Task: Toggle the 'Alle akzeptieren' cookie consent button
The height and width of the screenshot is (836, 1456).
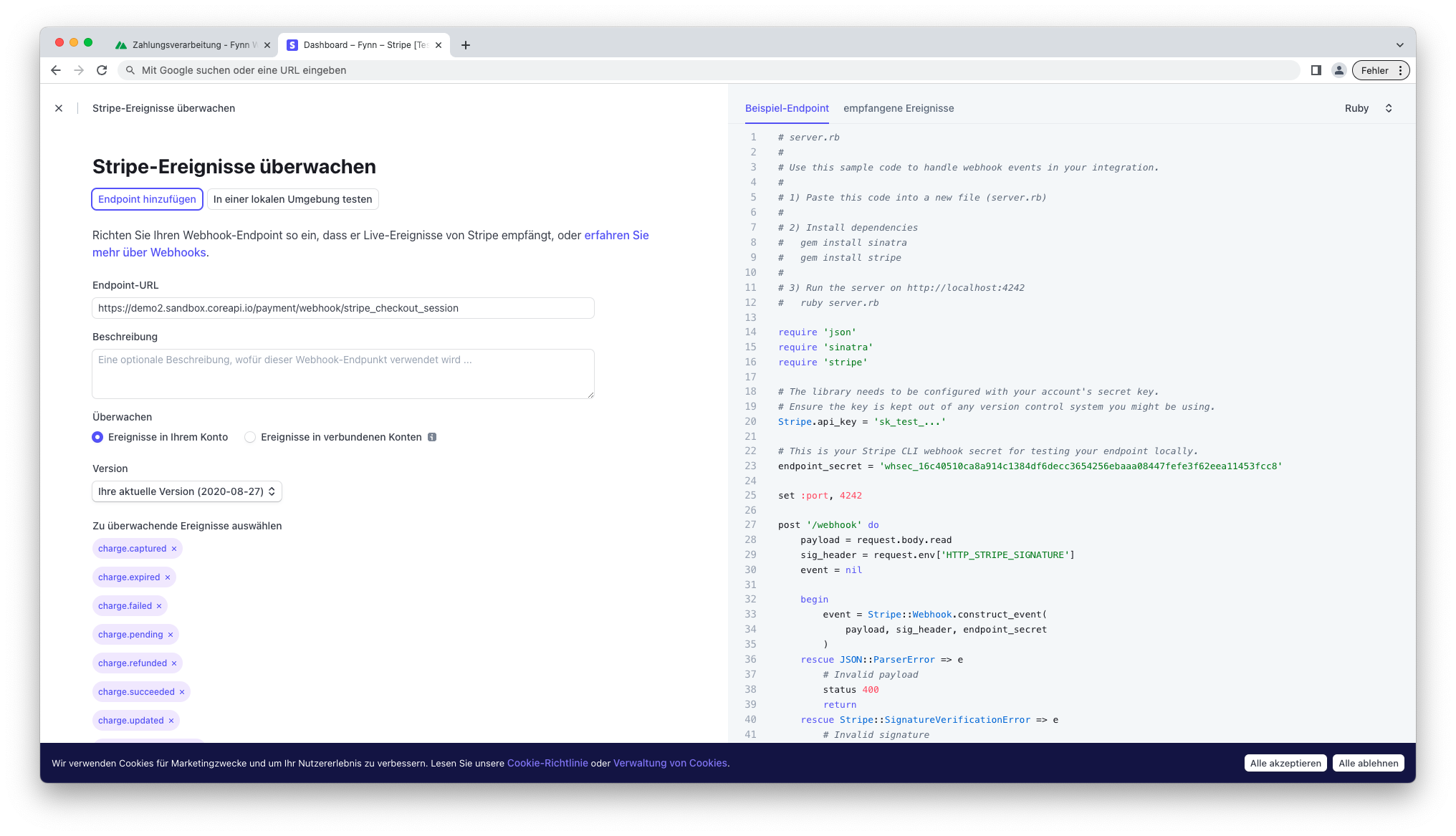Action: point(1284,763)
